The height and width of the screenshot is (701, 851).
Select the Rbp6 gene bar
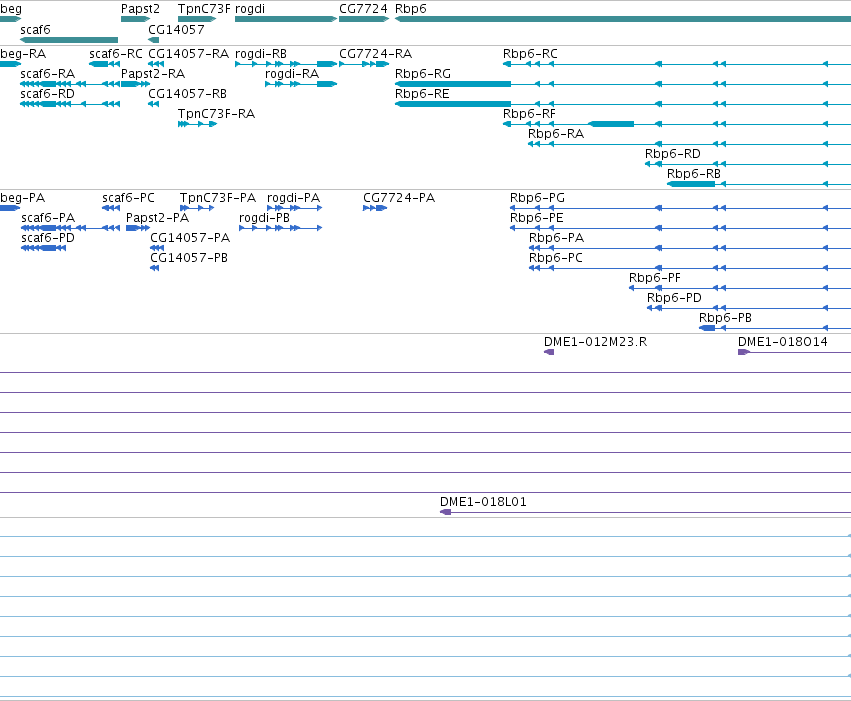623,19
